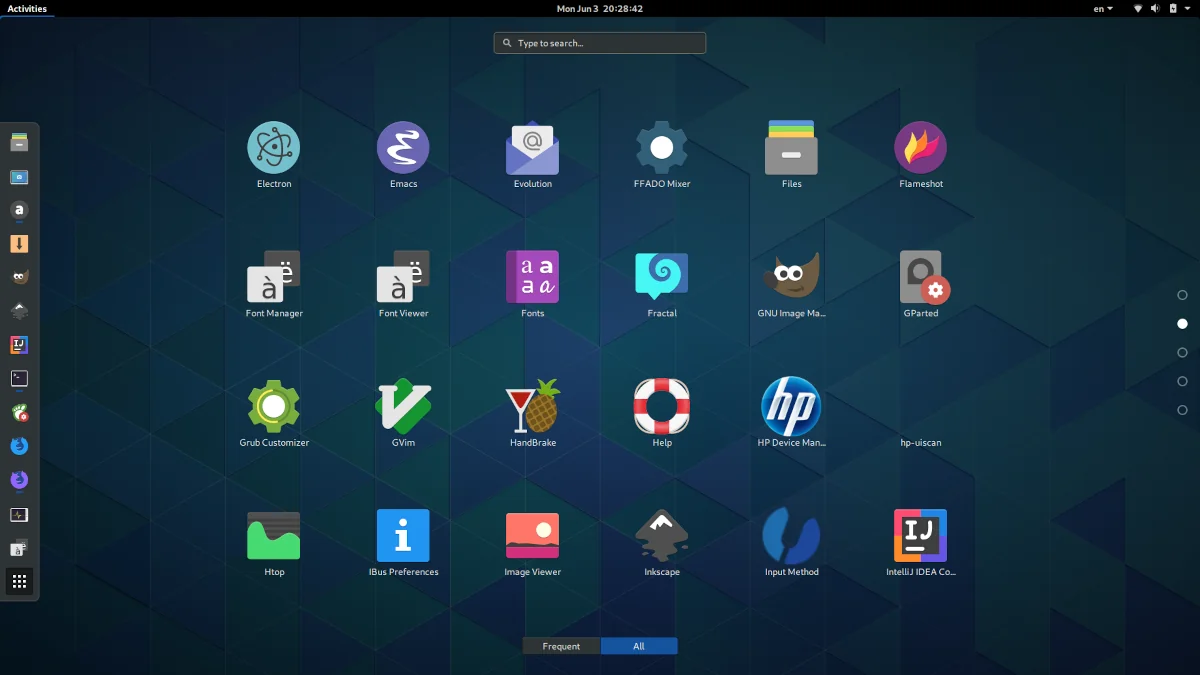Open the clock and calendar menu
Viewport: 1200px width, 675px height.
(599, 8)
